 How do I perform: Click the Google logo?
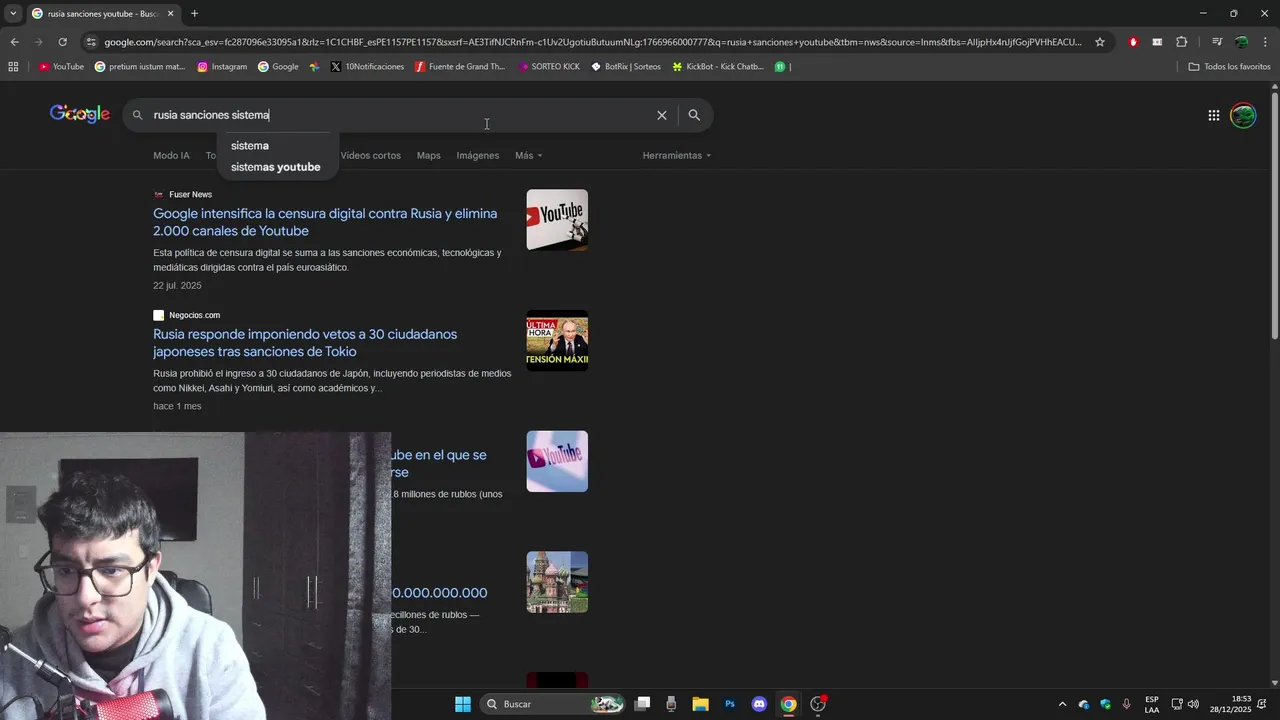80,114
